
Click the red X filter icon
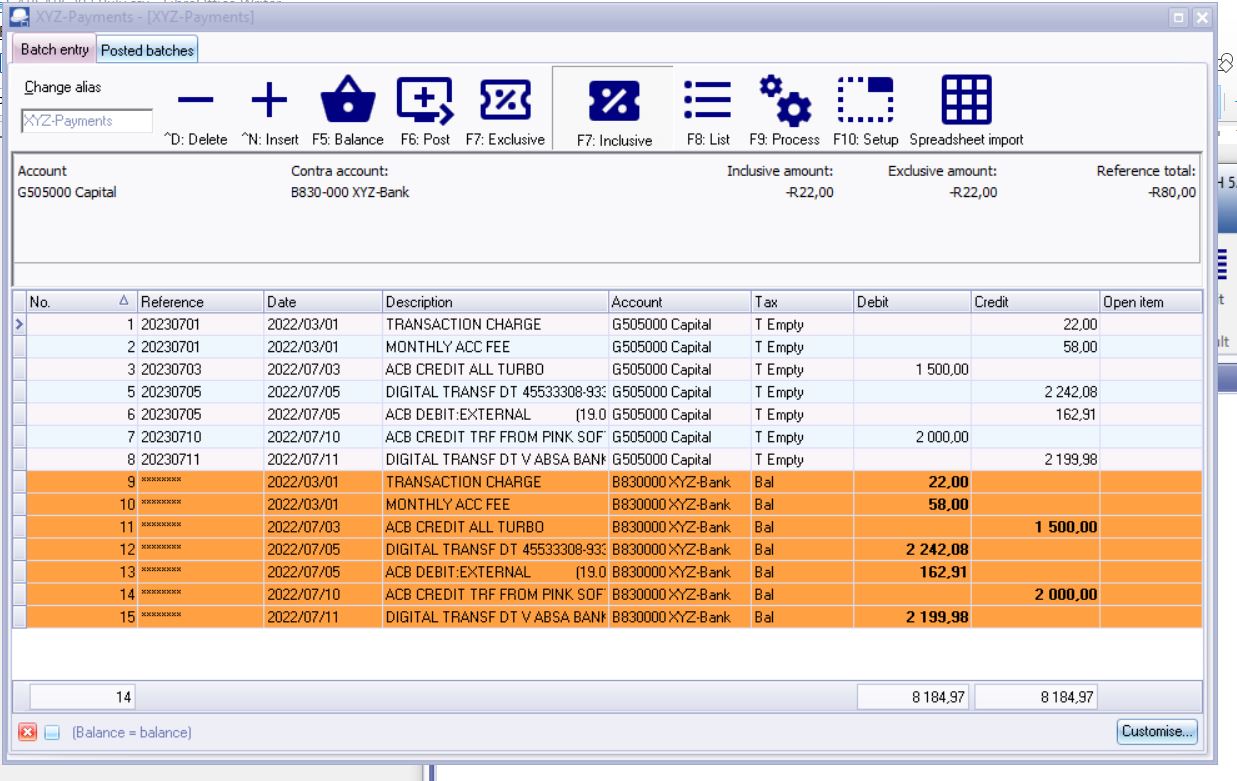[28, 732]
